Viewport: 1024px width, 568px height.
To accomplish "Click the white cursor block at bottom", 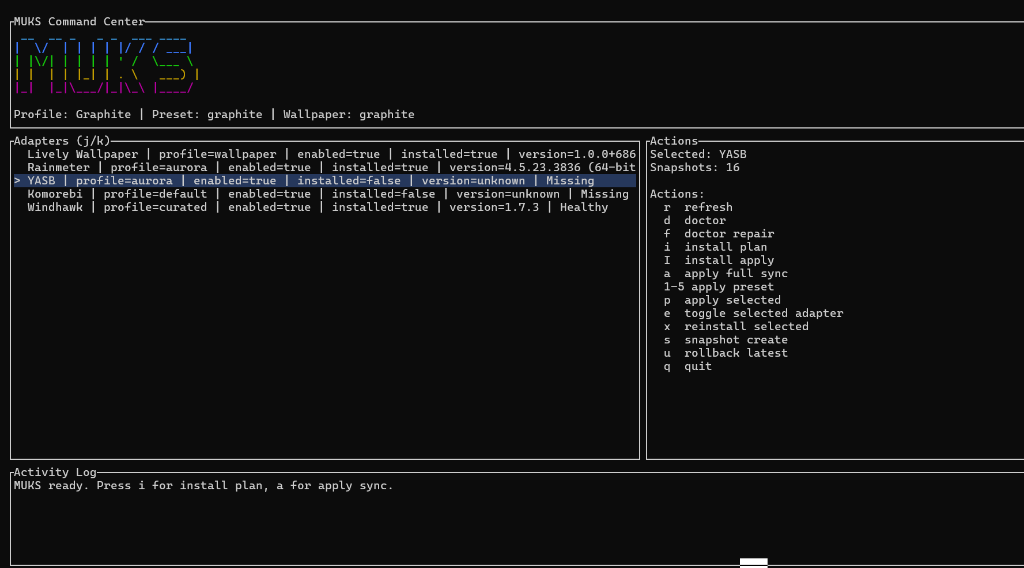I will pos(754,562).
